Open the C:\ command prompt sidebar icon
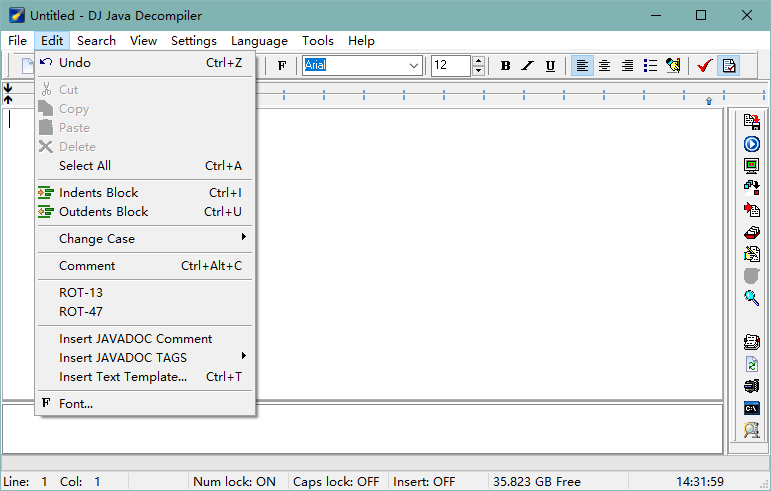Screen dimensions: 771x491 click(751, 408)
